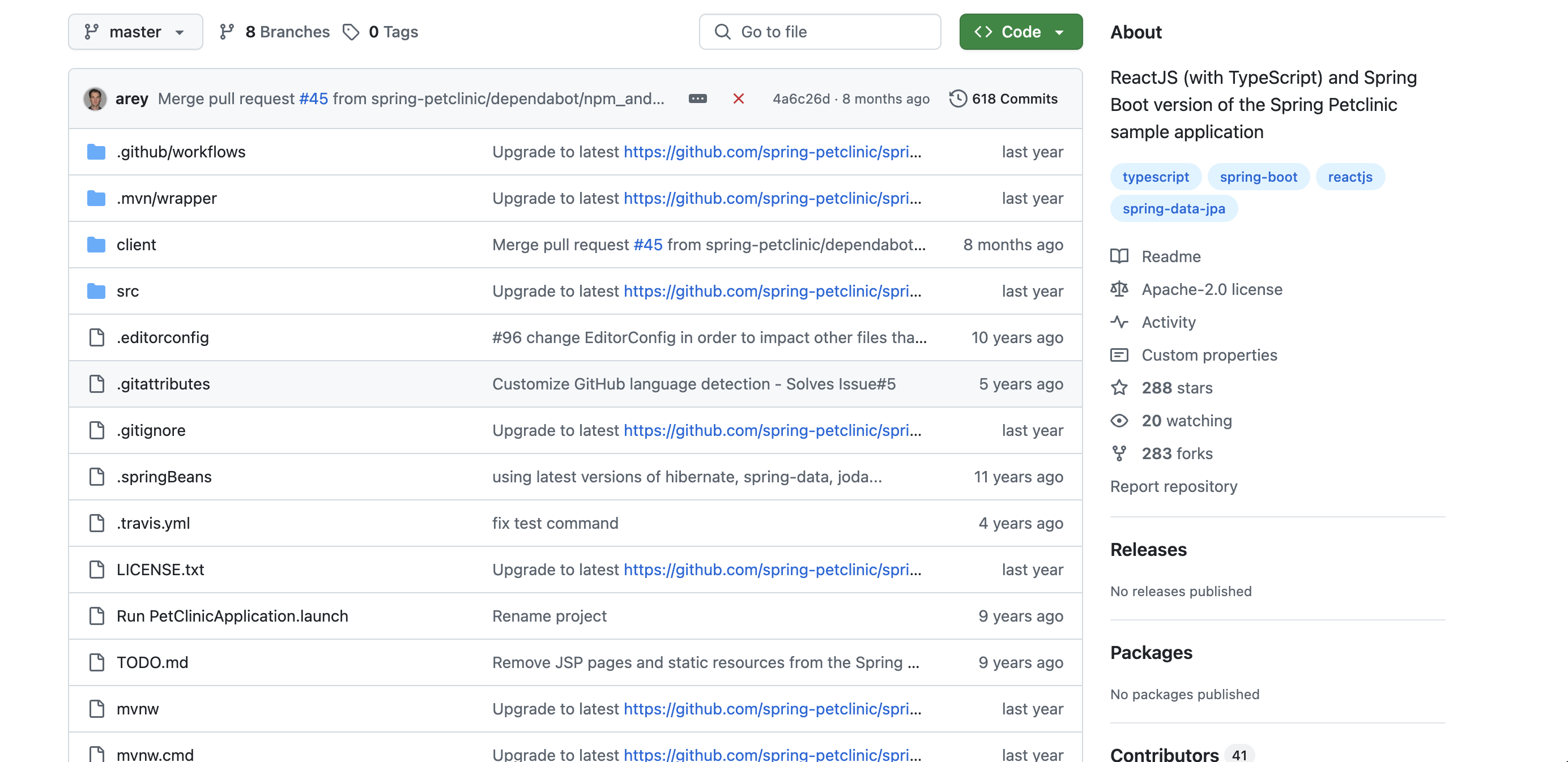Open the .travis.yml file
1568x762 pixels.
click(153, 523)
